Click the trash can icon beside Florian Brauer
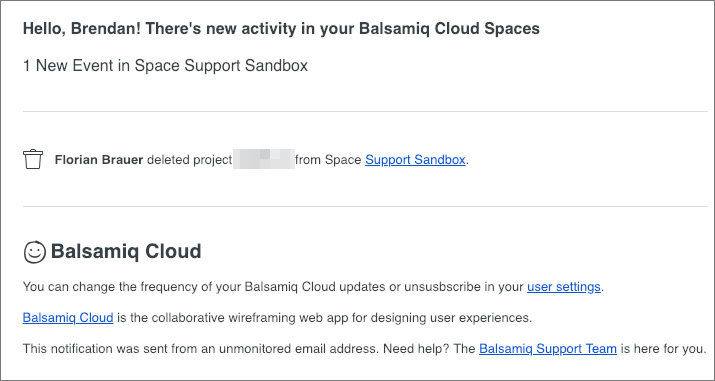 pos(33,160)
